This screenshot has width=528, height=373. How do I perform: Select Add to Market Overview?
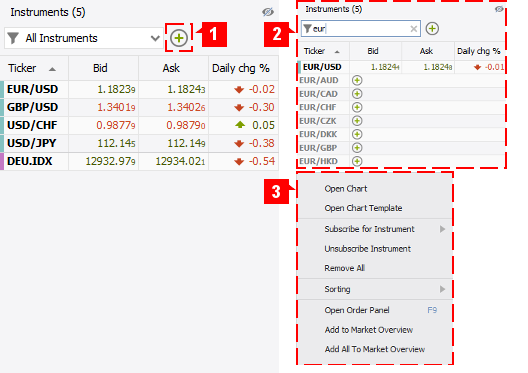[x=369, y=330]
